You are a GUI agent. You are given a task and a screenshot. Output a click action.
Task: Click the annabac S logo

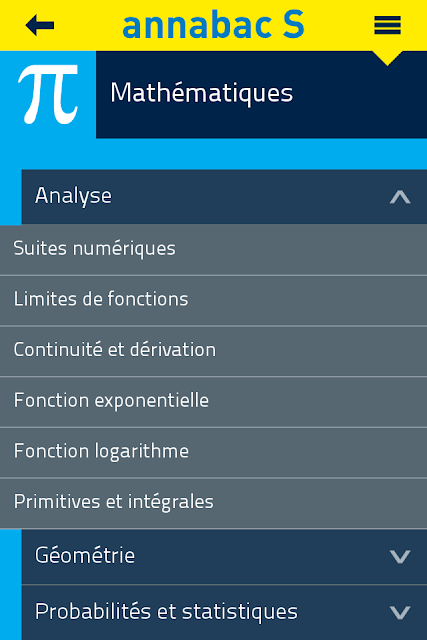(213, 25)
